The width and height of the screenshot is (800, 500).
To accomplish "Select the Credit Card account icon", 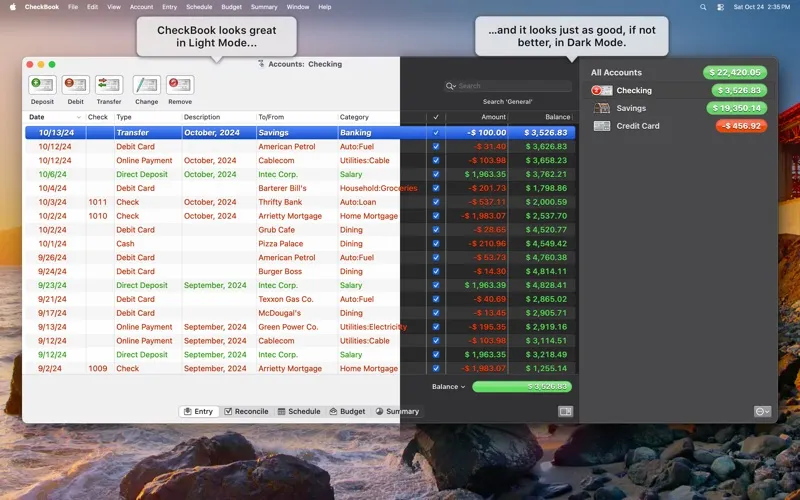I will [x=602, y=126].
